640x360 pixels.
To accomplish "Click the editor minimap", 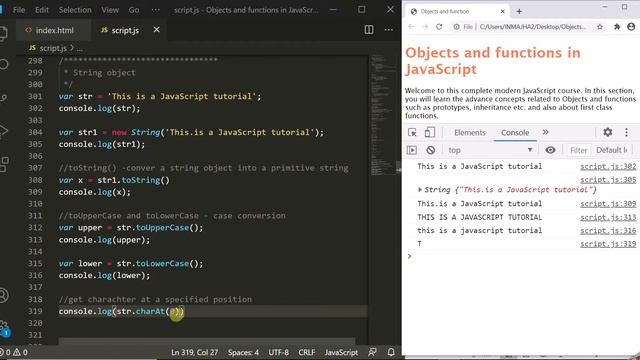I will point(382,114).
